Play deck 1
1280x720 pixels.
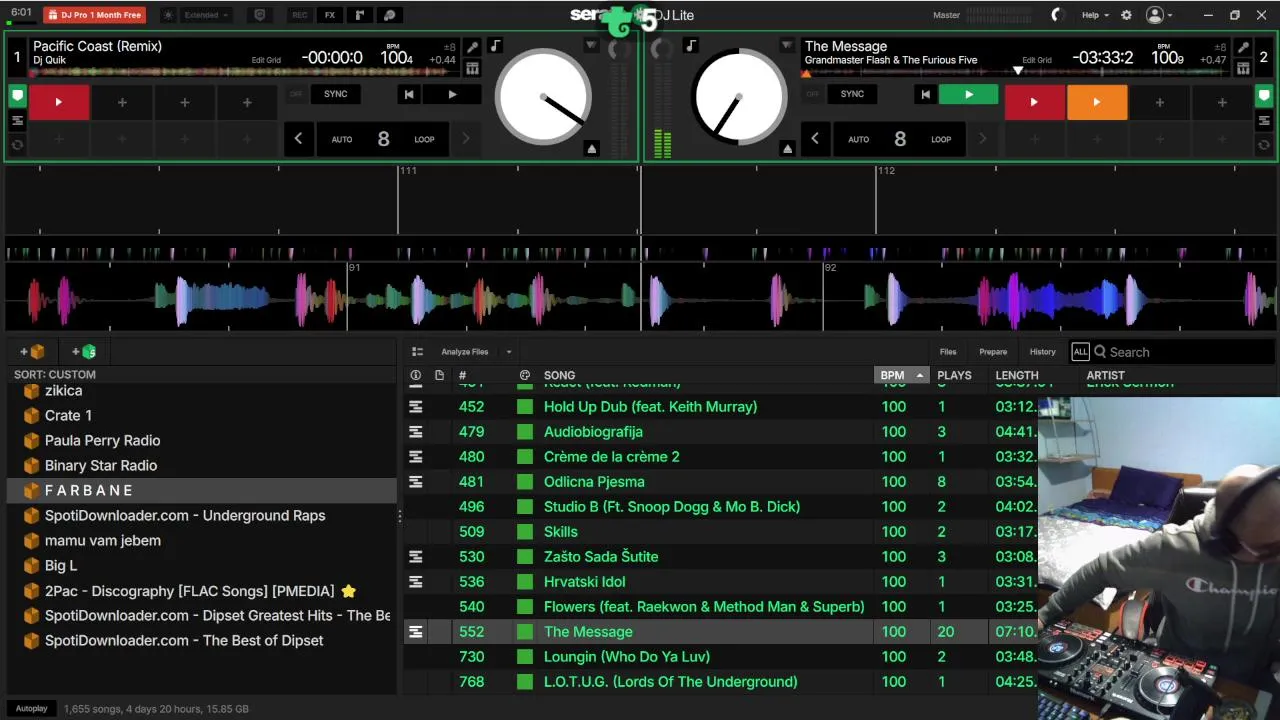coord(452,94)
